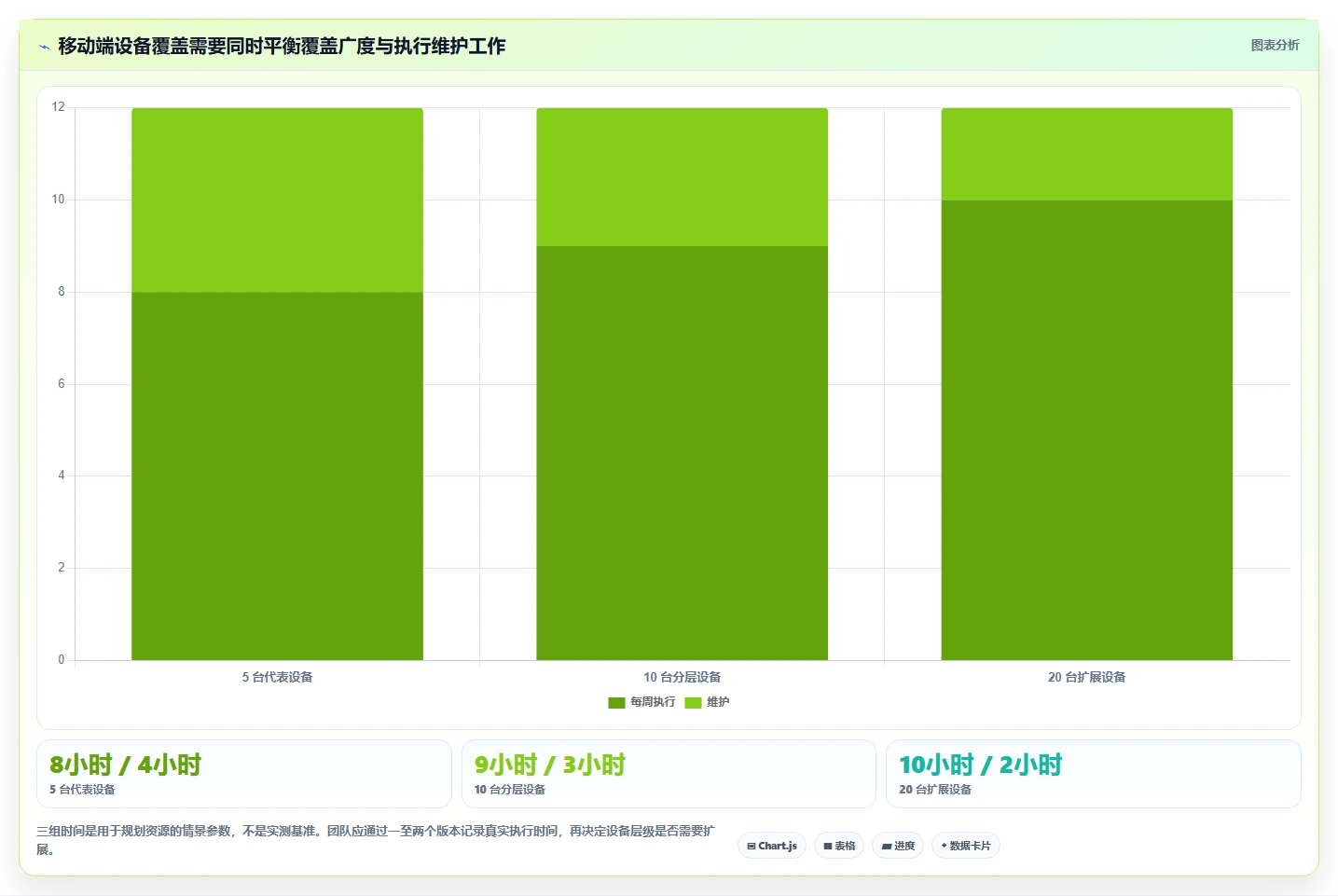Click the 10 台分层设备 caption under 9小时 card

click(510, 790)
